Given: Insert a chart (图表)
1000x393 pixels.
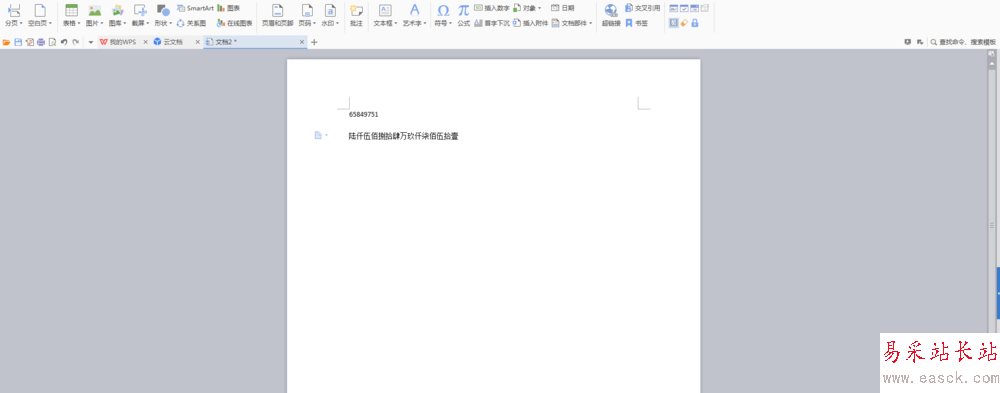Looking at the screenshot, I should (229, 8).
